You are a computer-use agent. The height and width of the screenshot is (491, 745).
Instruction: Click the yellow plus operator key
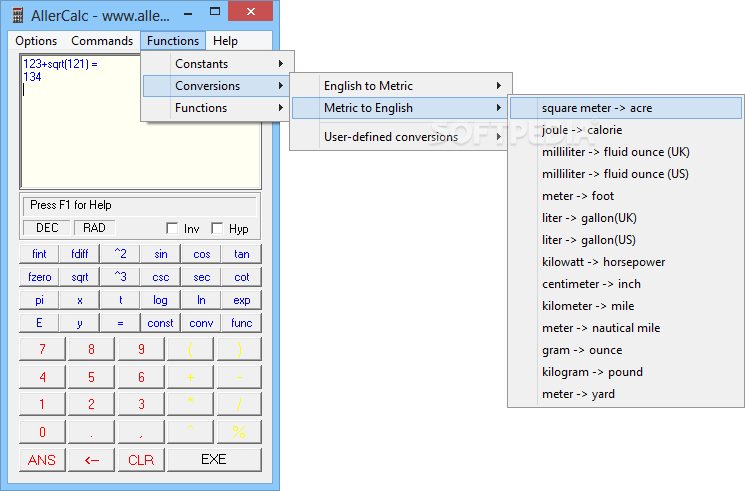pos(190,377)
